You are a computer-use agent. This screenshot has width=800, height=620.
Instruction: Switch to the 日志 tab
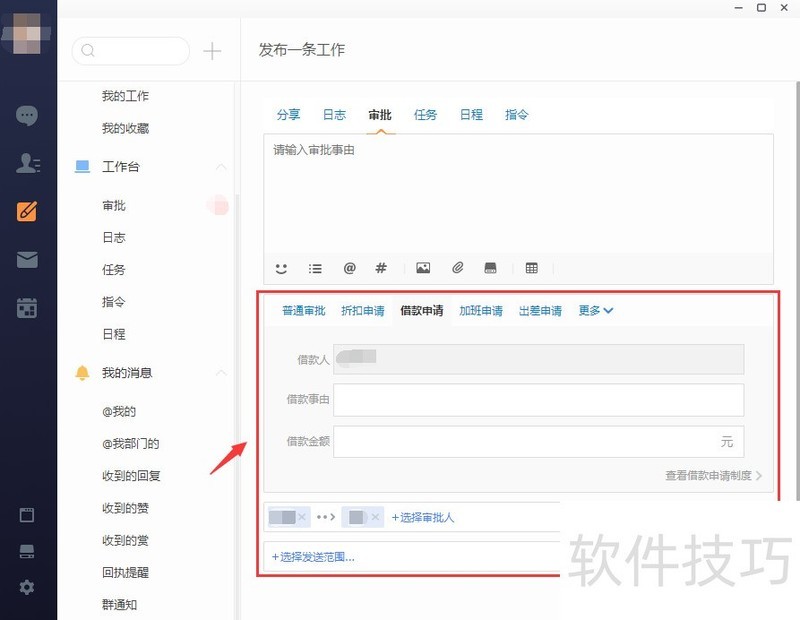coord(334,115)
